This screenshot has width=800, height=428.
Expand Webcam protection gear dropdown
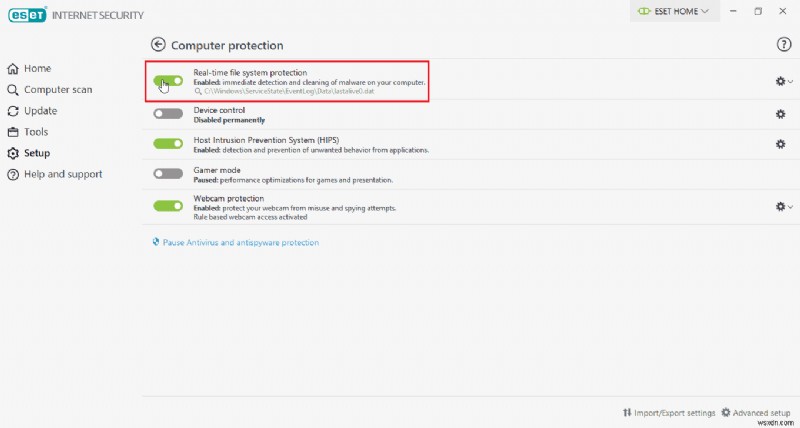click(784, 207)
